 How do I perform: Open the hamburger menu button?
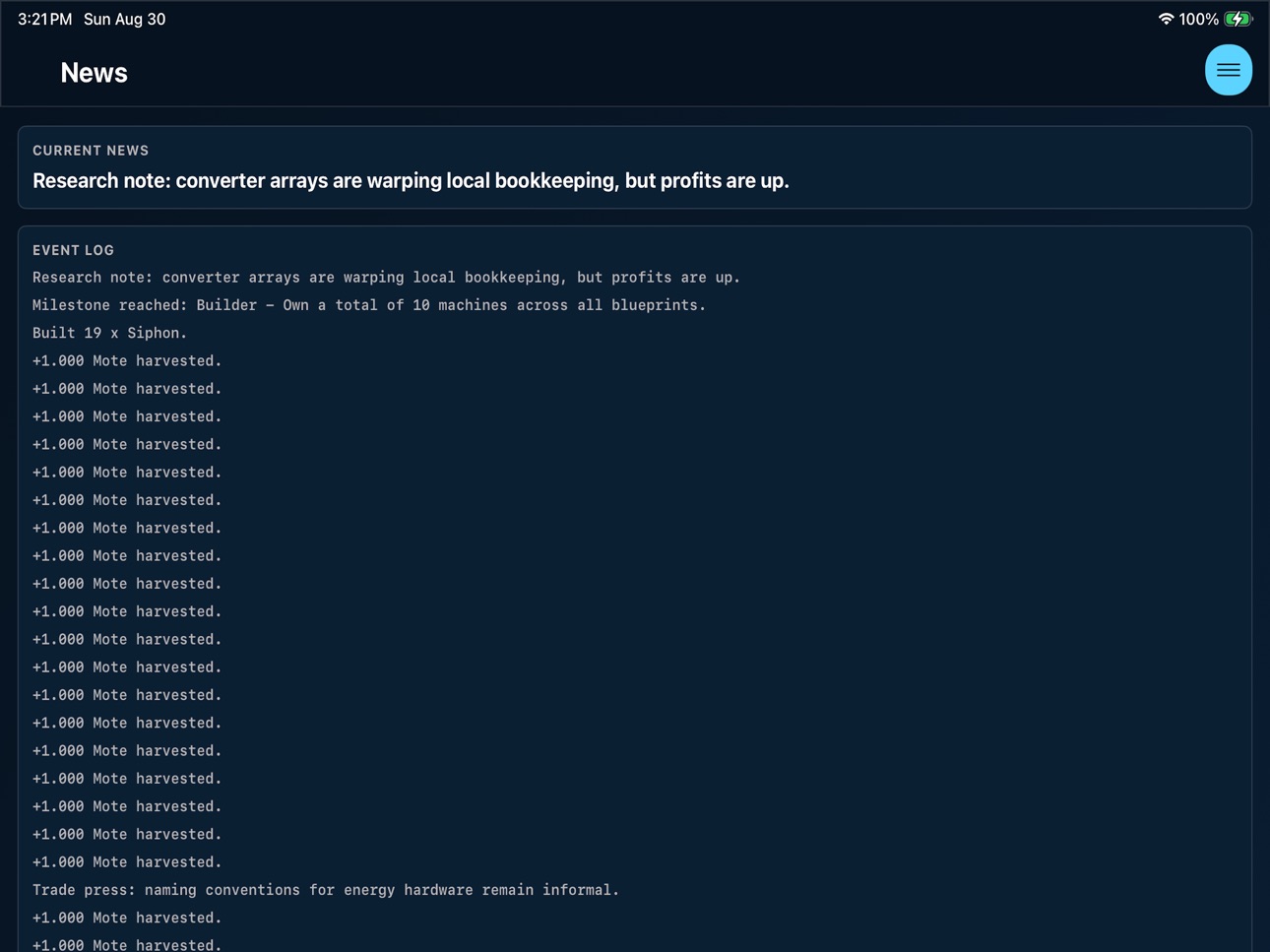1228,70
